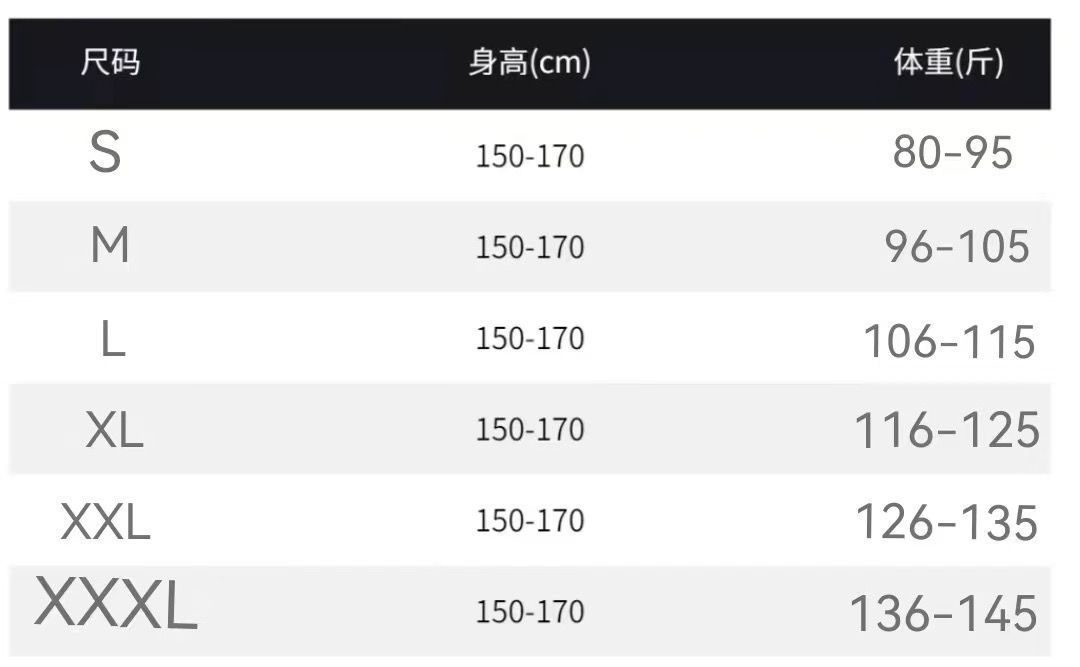
Task: Click the 150-170 height in the S row
Action: (x=530, y=157)
